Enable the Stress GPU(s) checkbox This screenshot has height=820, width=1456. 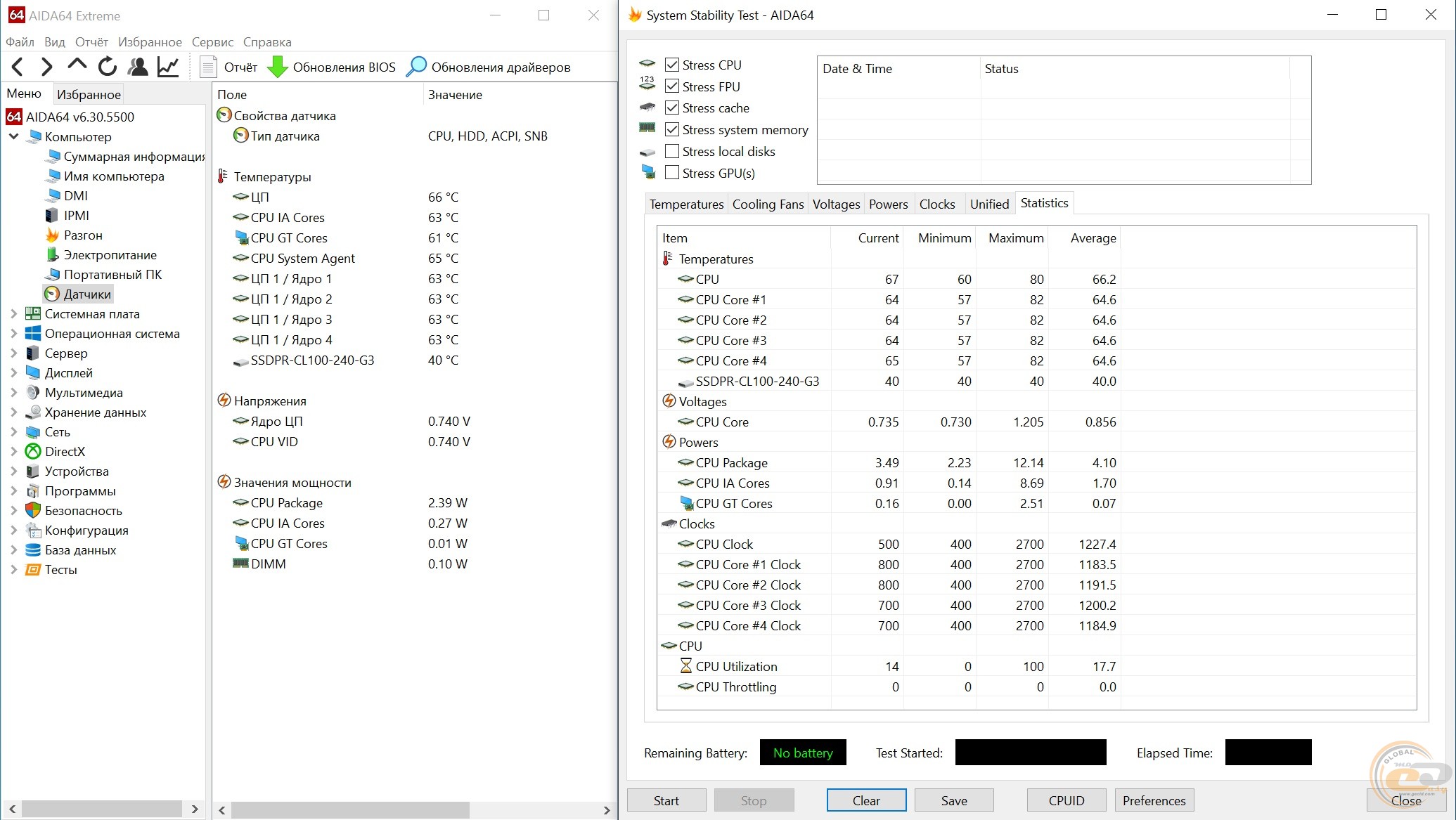tap(672, 173)
